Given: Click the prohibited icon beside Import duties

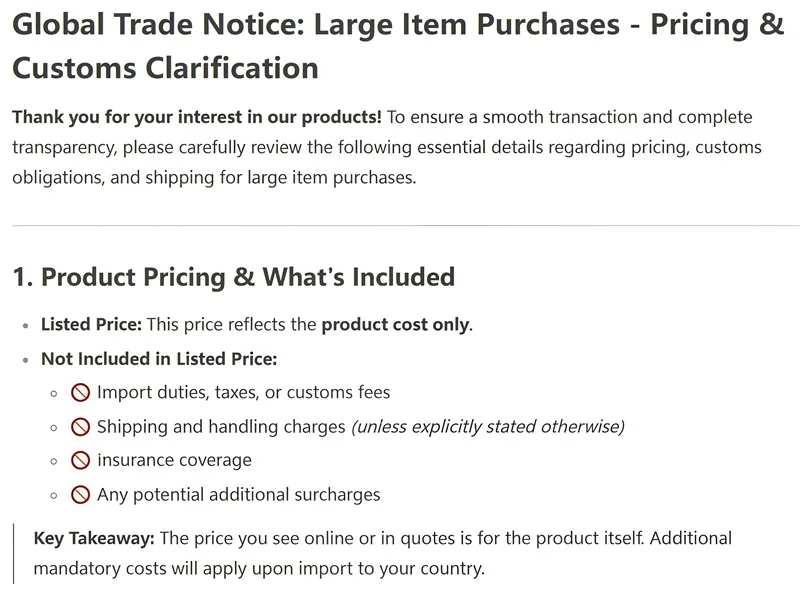Looking at the screenshot, I should (81, 393).
